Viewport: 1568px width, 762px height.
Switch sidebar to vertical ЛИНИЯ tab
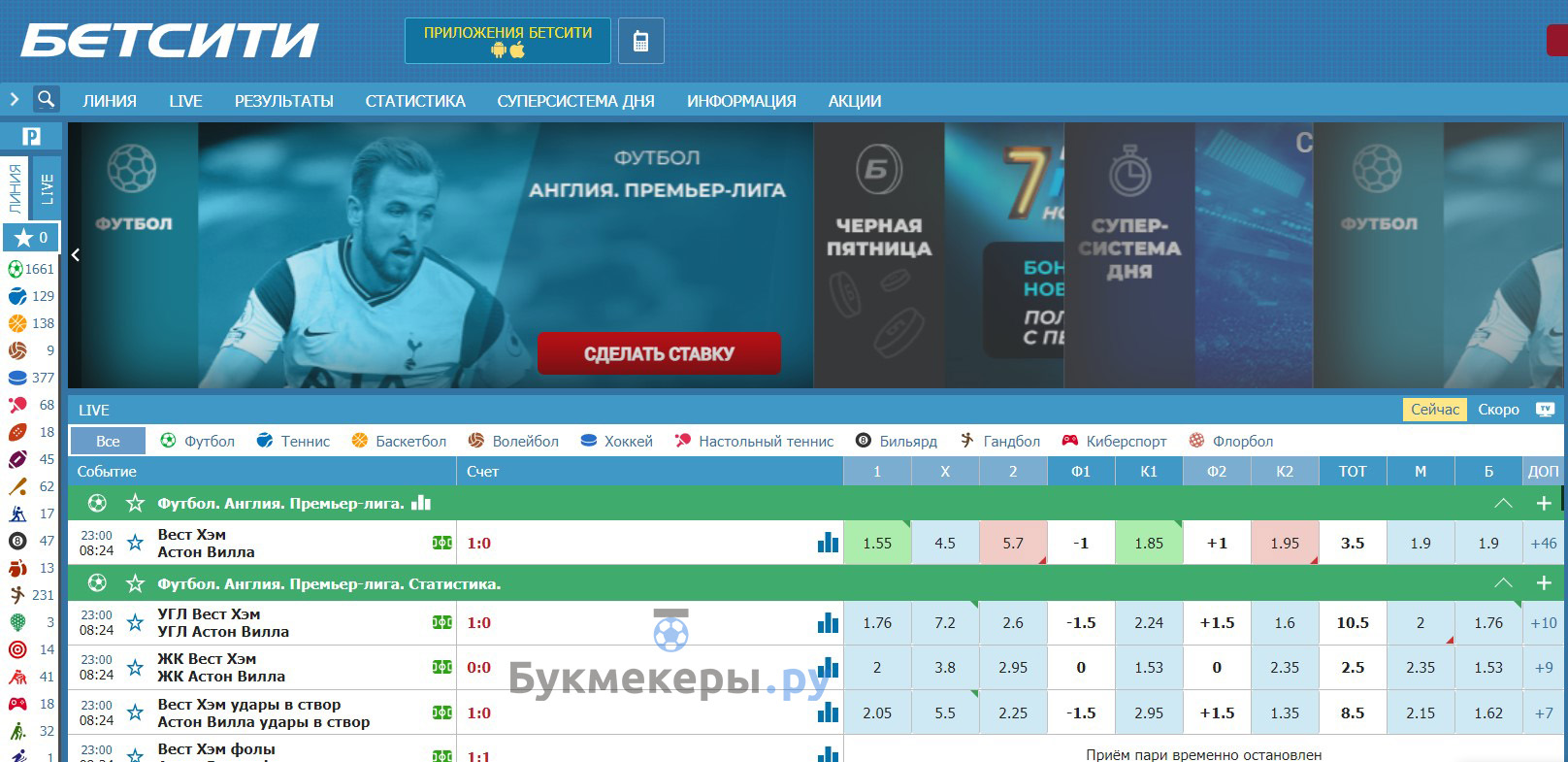coord(16,188)
